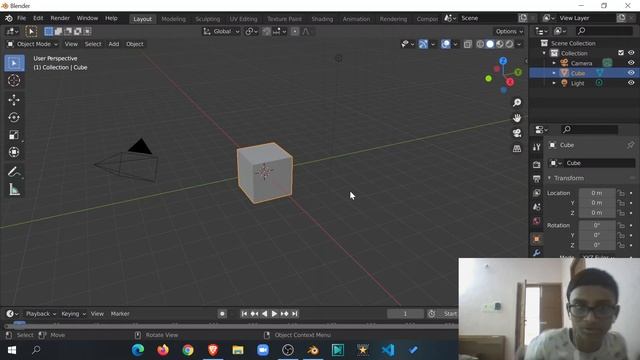Screen dimensions: 640x360
Task: Switch to rendered viewport shading
Action: click(x=510, y=44)
